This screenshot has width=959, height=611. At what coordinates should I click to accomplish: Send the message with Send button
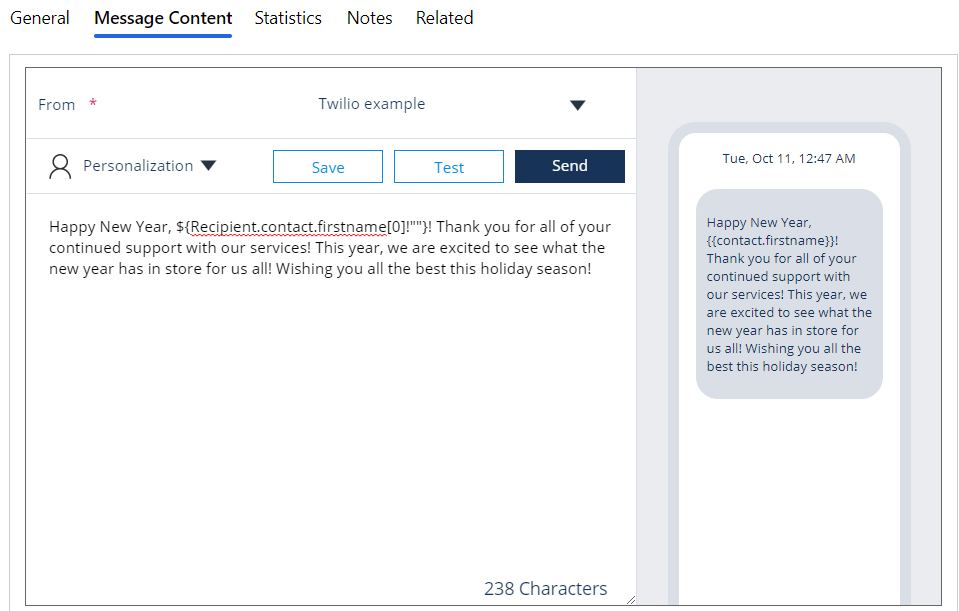coord(570,166)
